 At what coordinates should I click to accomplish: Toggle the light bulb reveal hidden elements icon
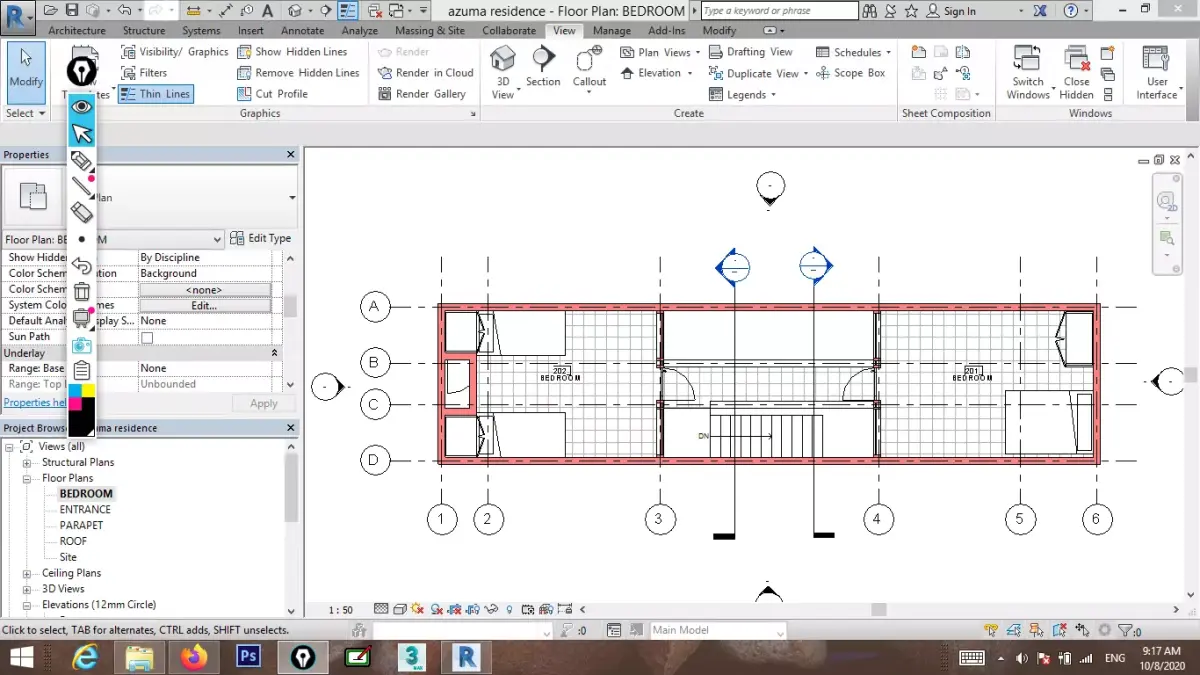point(509,609)
